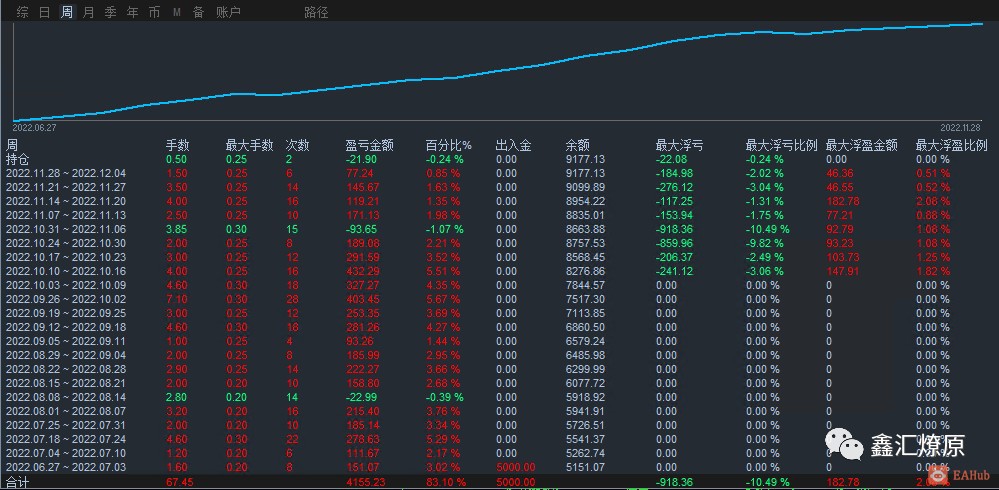
Task: Select week row 2022.11.14 ~ 2022.11.20
Action: pyautogui.click(x=66, y=201)
